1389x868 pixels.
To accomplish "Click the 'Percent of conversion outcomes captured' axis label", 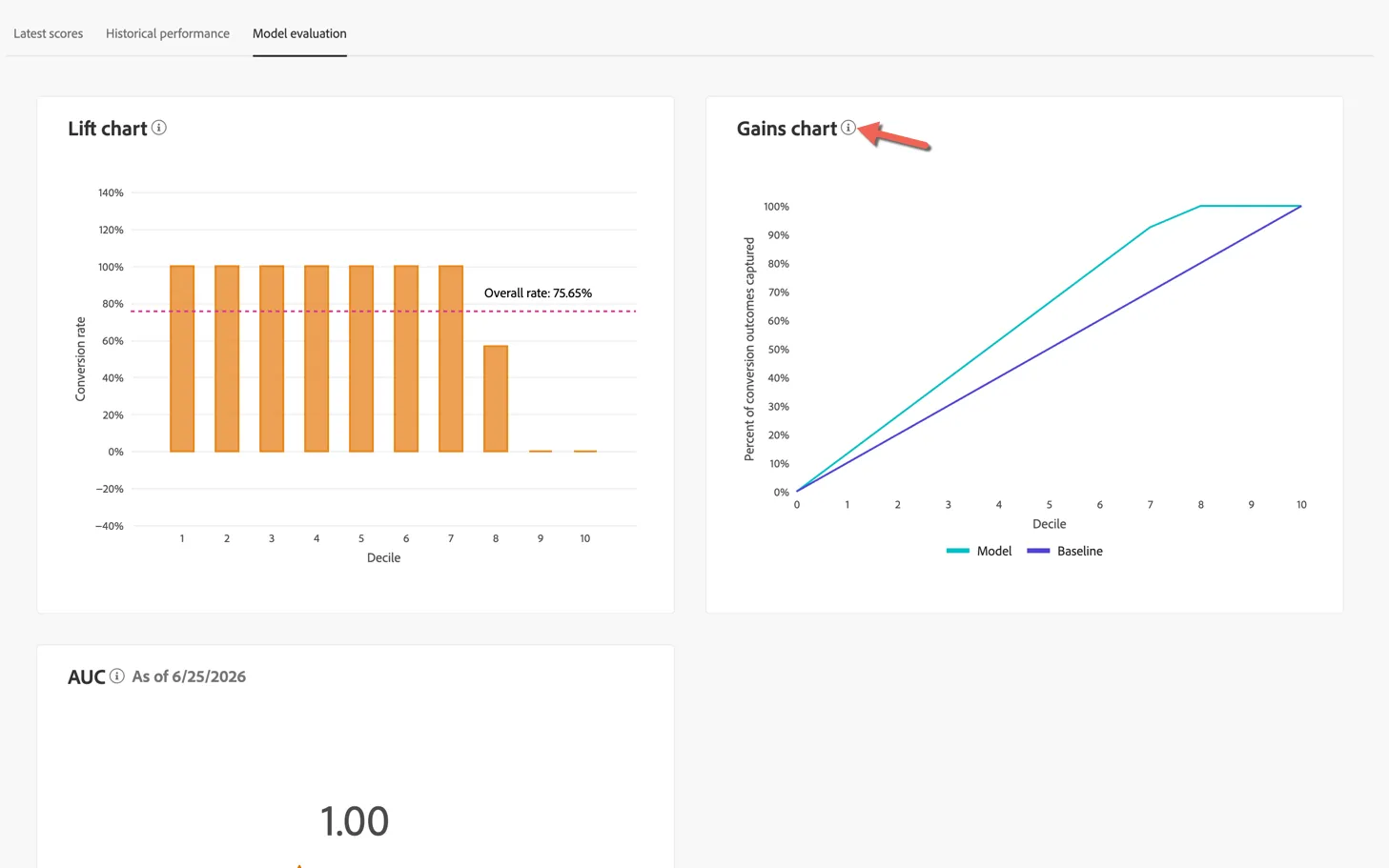I will point(749,350).
